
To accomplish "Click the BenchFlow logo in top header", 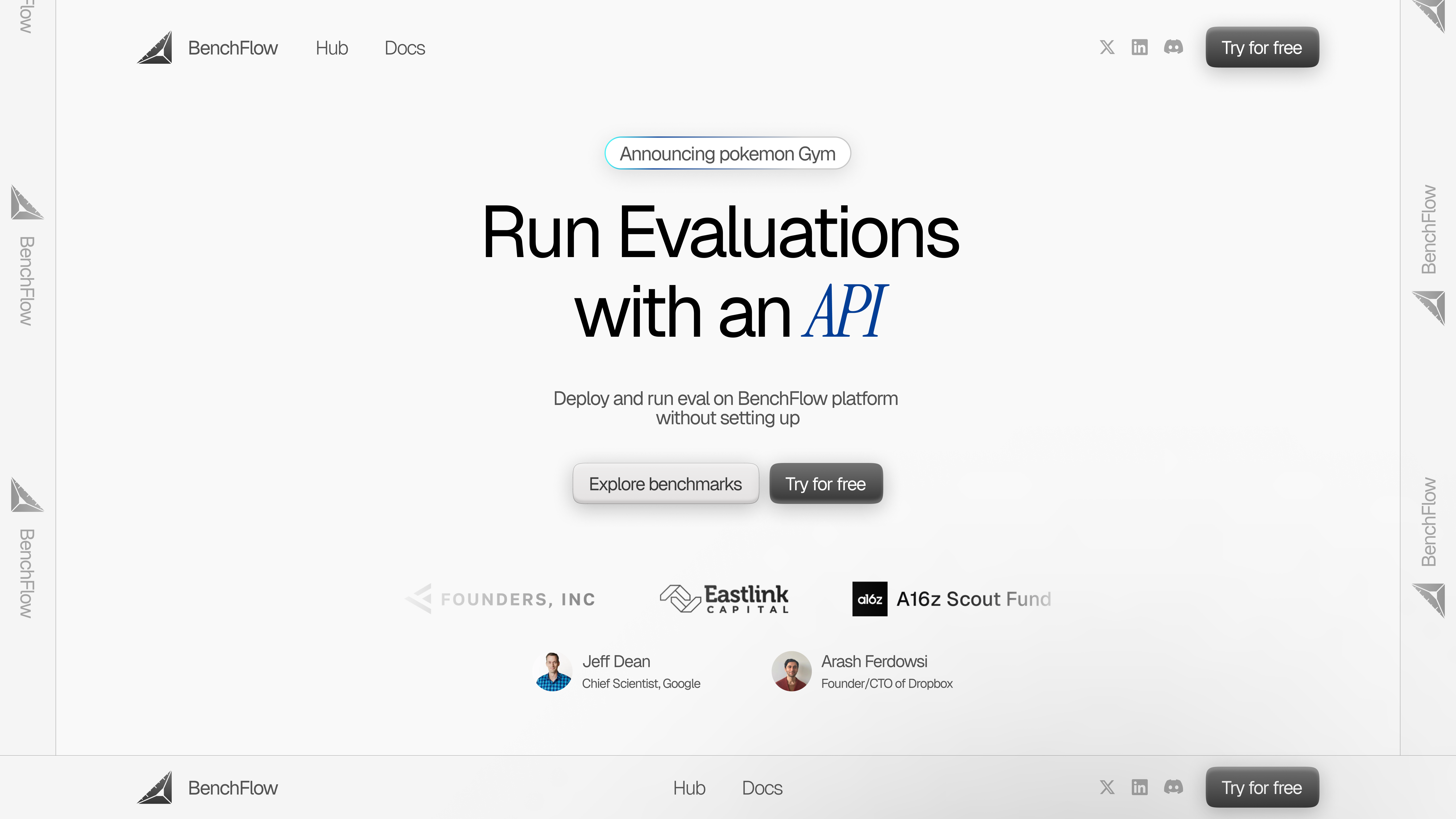I will 154,47.
